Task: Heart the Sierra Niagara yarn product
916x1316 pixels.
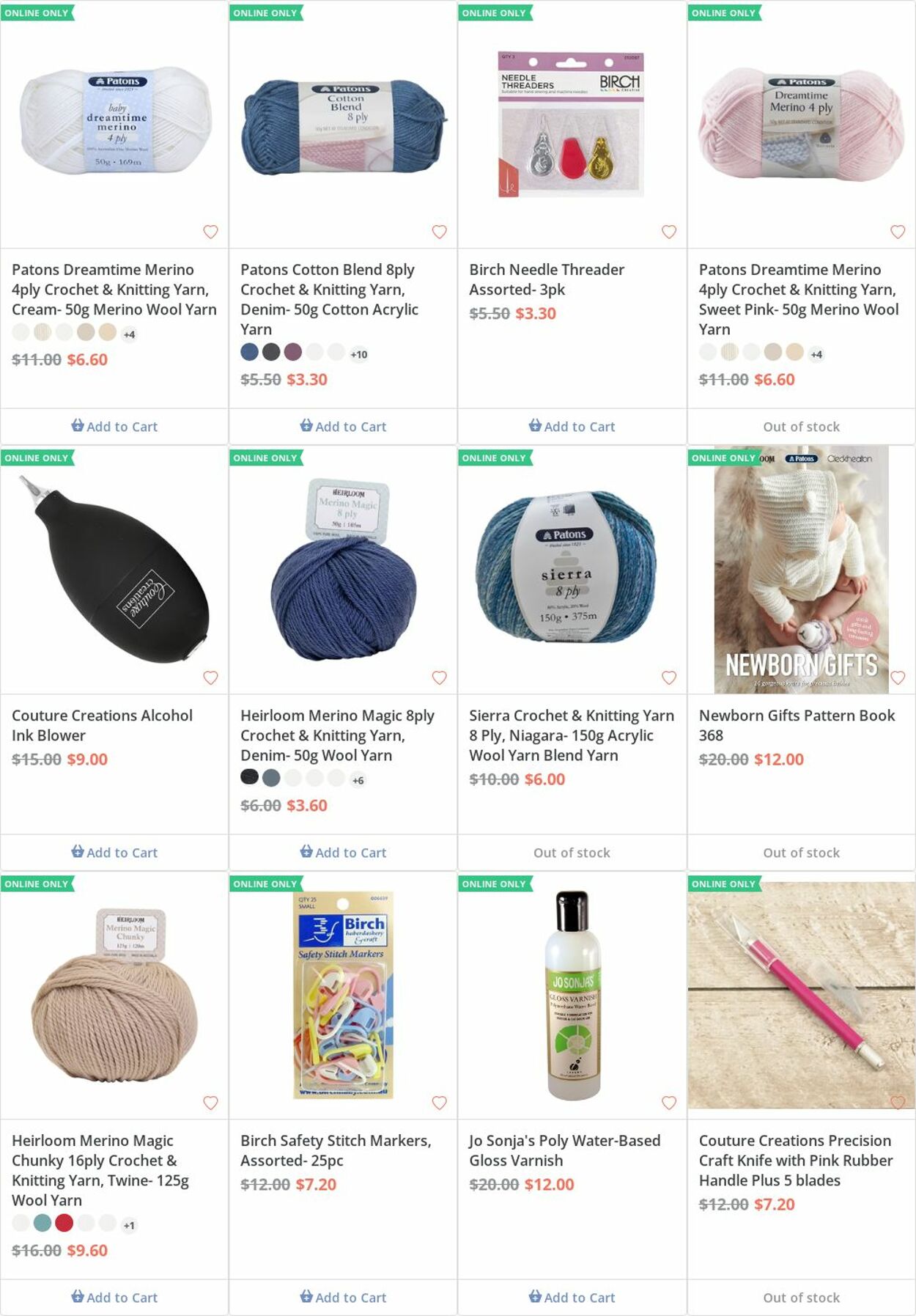Action: tap(669, 677)
